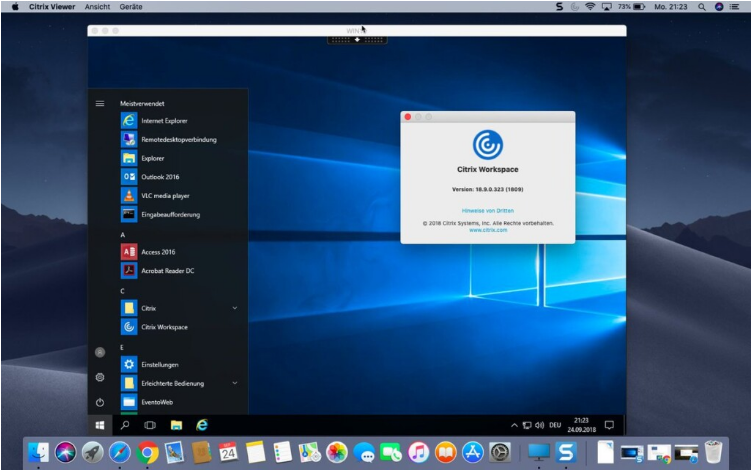
Task: Open Outlook 2016 in the Start menu
Action: (x=160, y=176)
